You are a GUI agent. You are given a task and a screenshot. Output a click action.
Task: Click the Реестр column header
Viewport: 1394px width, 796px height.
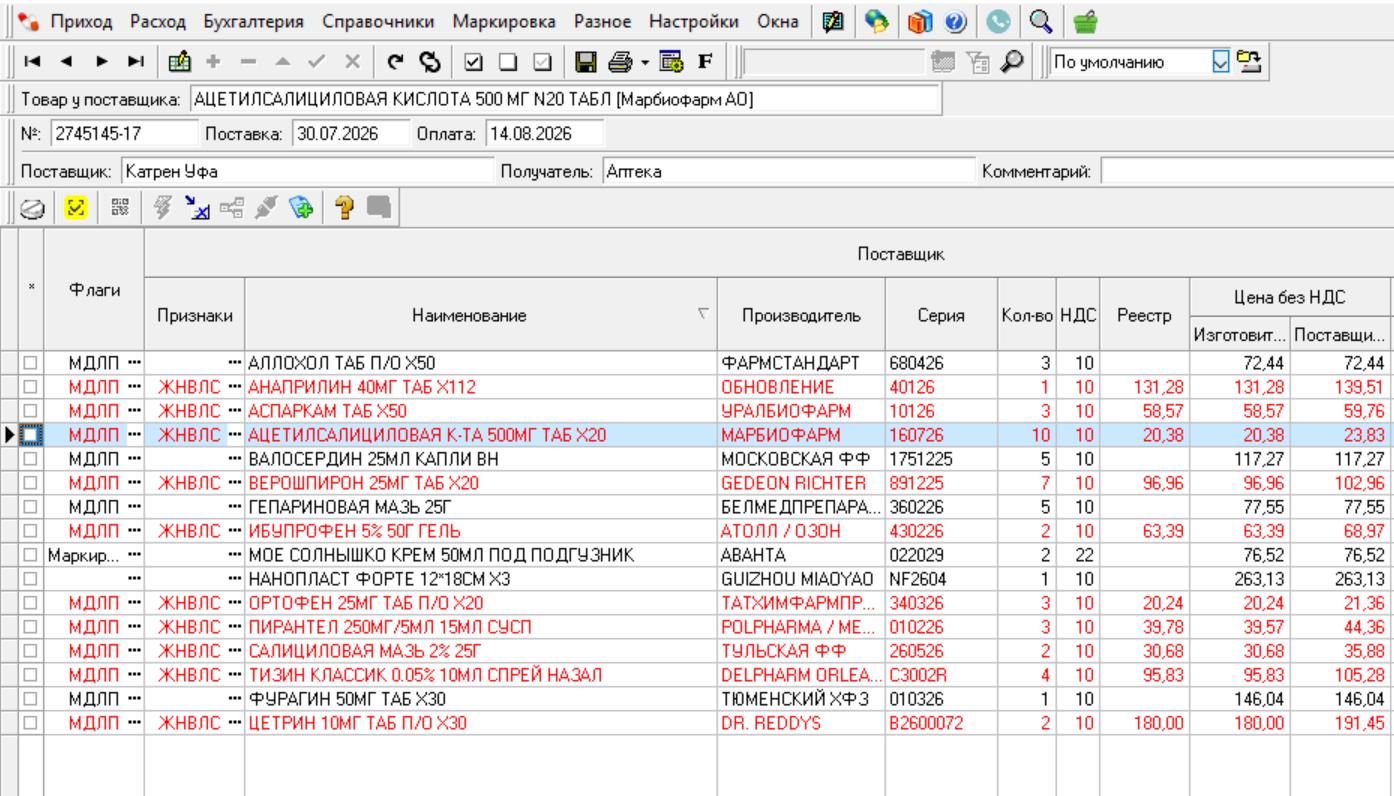coord(1144,315)
